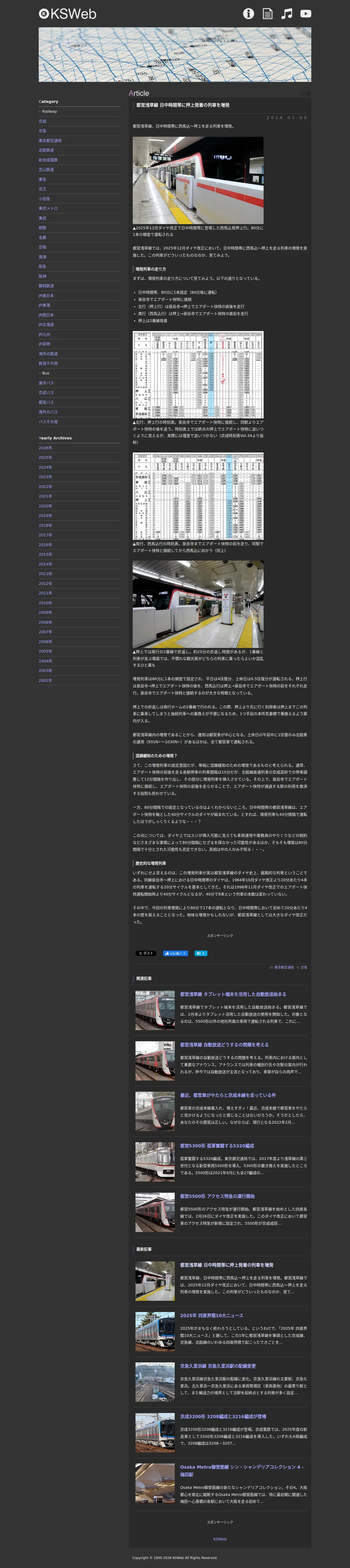Open the JR東日本 category
Viewport: 350px width, 1568px height.
[x=46, y=295]
